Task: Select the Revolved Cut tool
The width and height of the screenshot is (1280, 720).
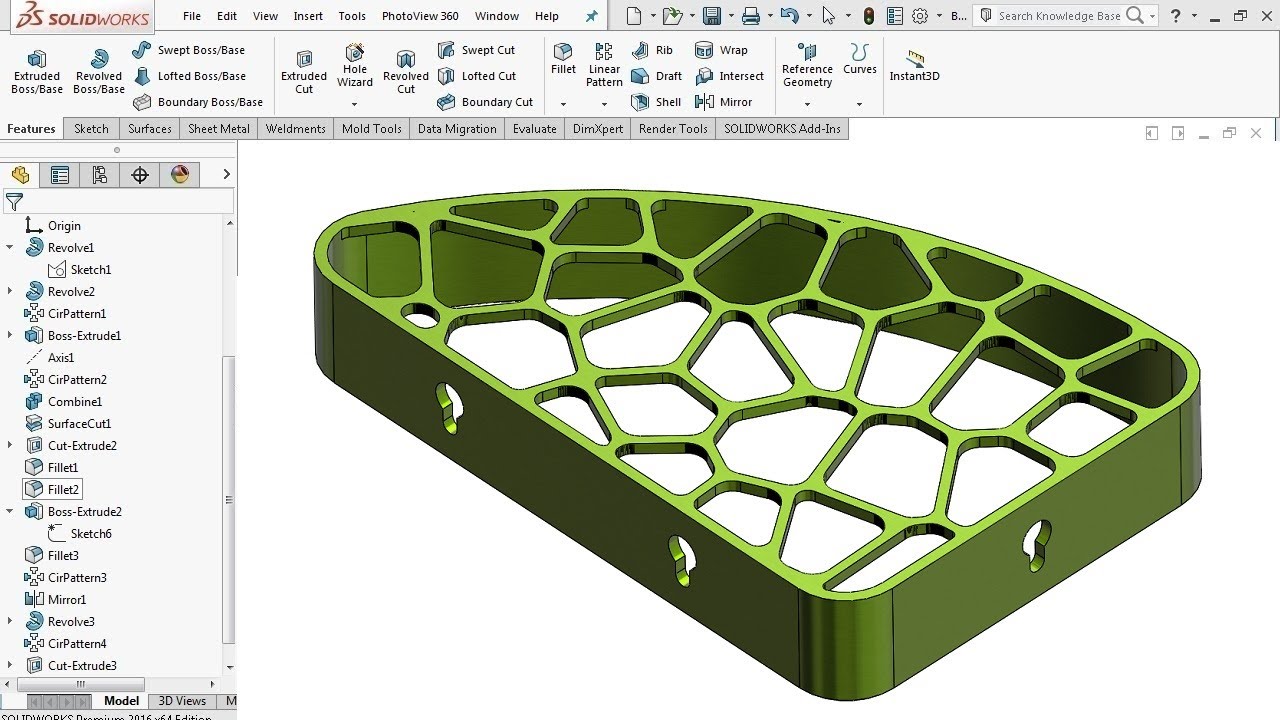Action: click(x=406, y=72)
